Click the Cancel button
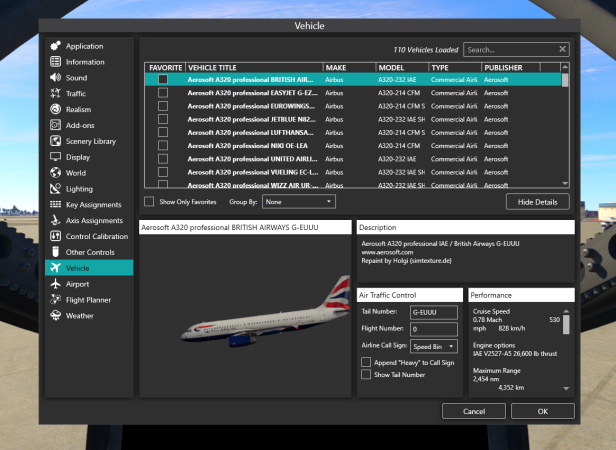Image resolution: width=616 pixels, height=450 pixels. click(x=474, y=411)
